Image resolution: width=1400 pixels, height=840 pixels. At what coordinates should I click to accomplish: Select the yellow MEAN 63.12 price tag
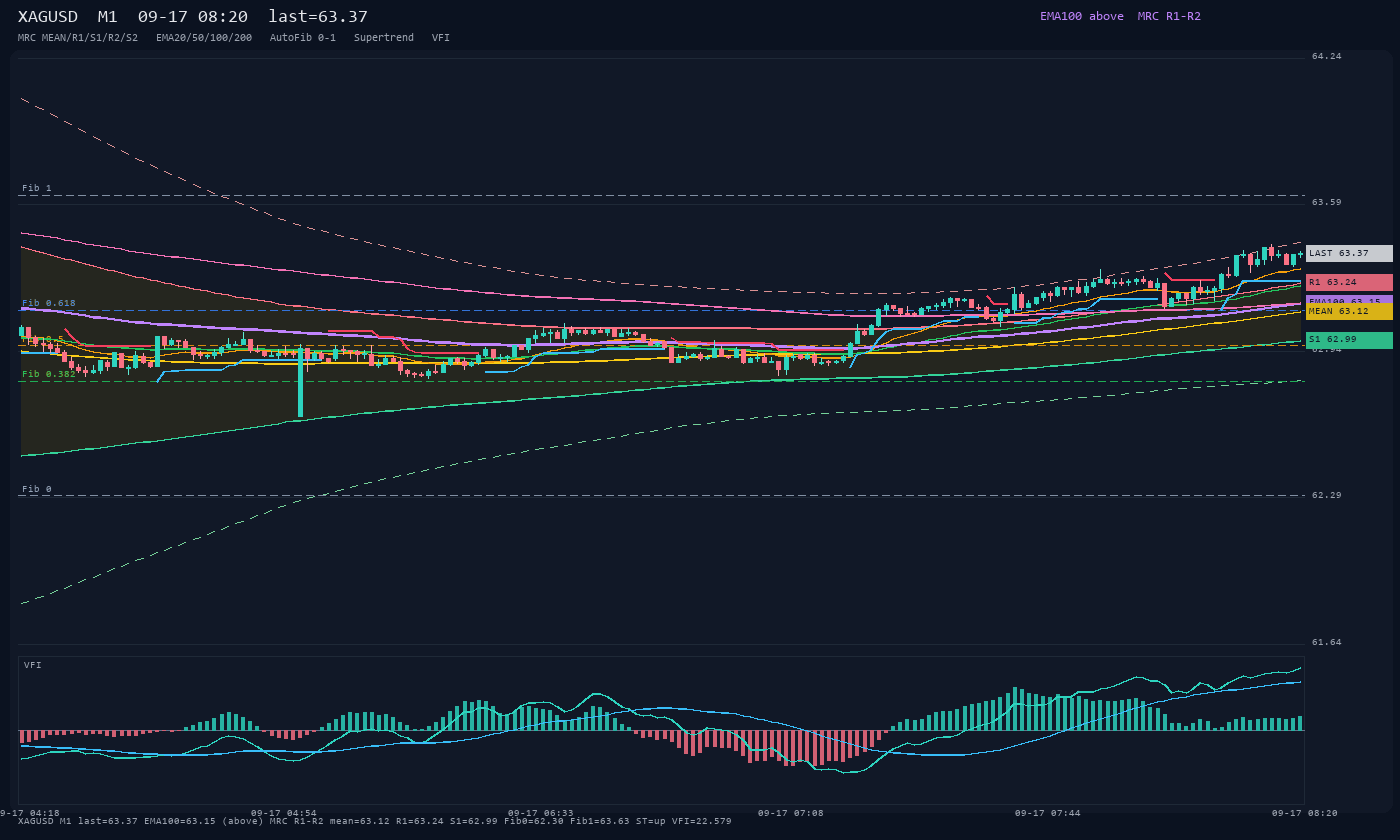(1349, 312)
